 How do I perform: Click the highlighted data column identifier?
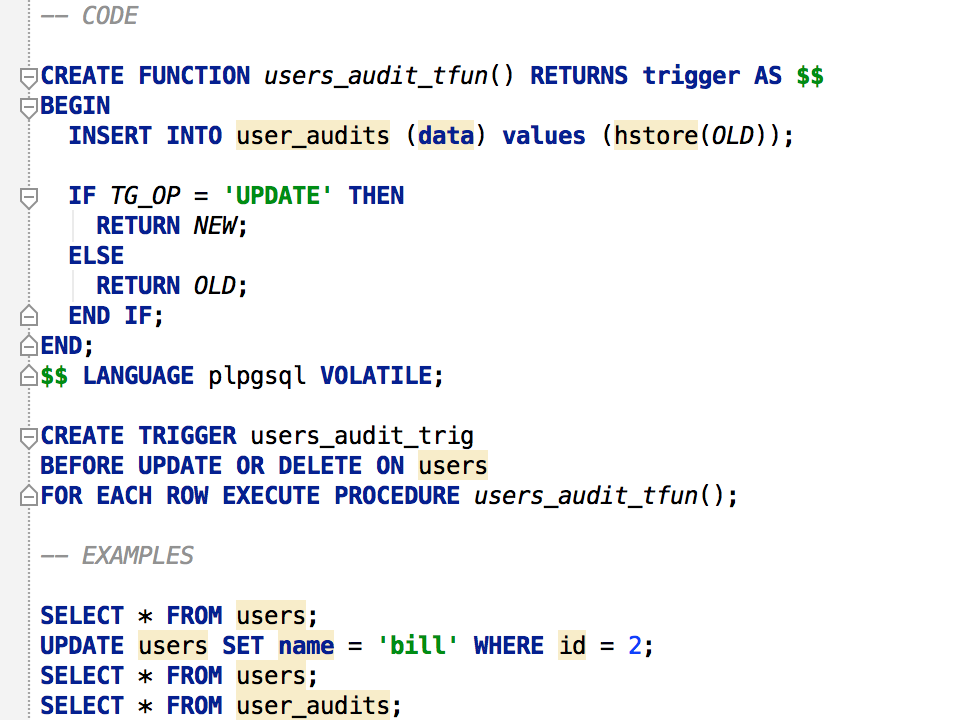coord(445,135)
